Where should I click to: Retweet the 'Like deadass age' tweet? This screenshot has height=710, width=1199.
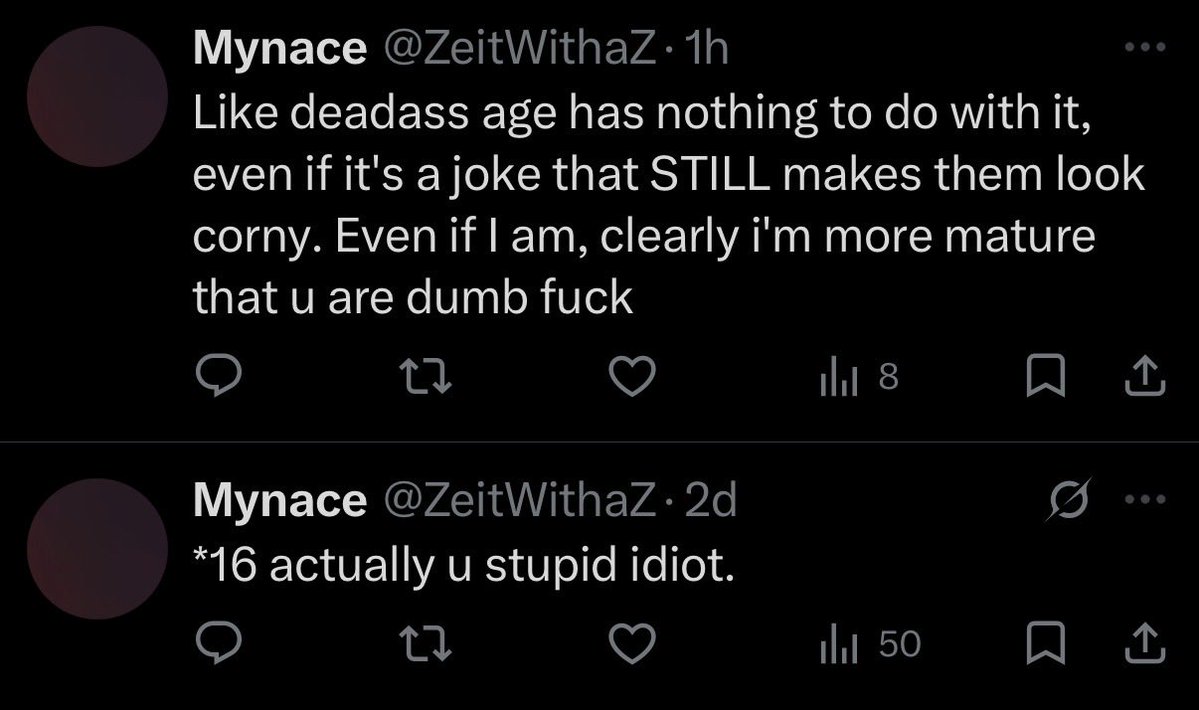(424, 376)
